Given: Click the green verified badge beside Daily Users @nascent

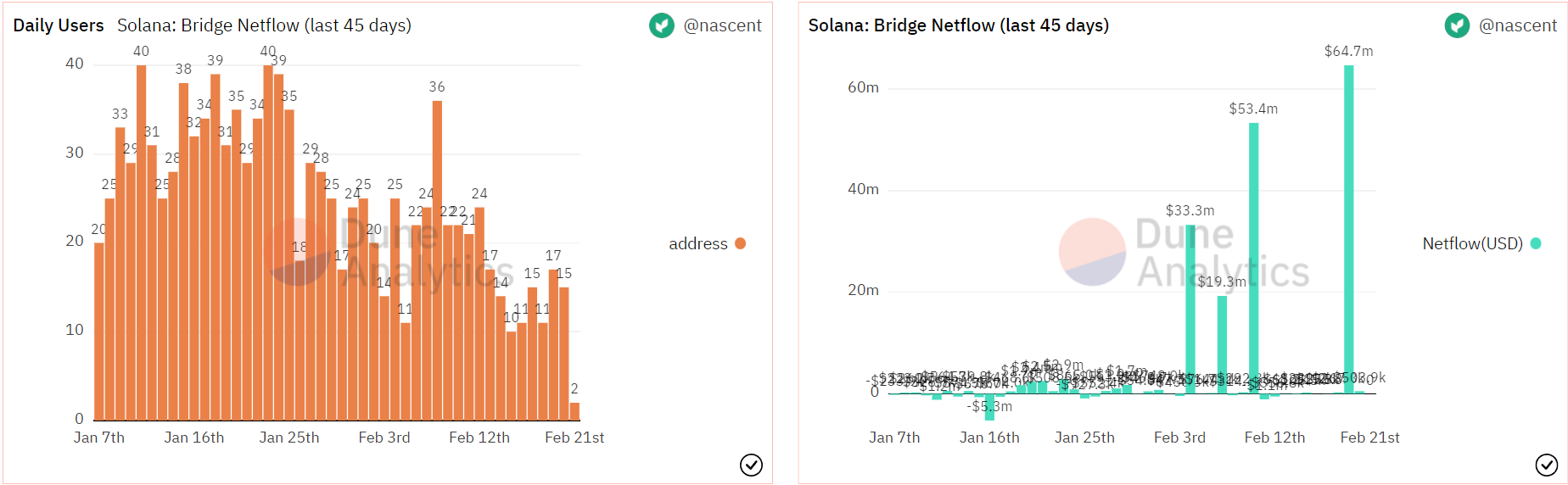Looking at the screenshot, I should pos(662,25).
